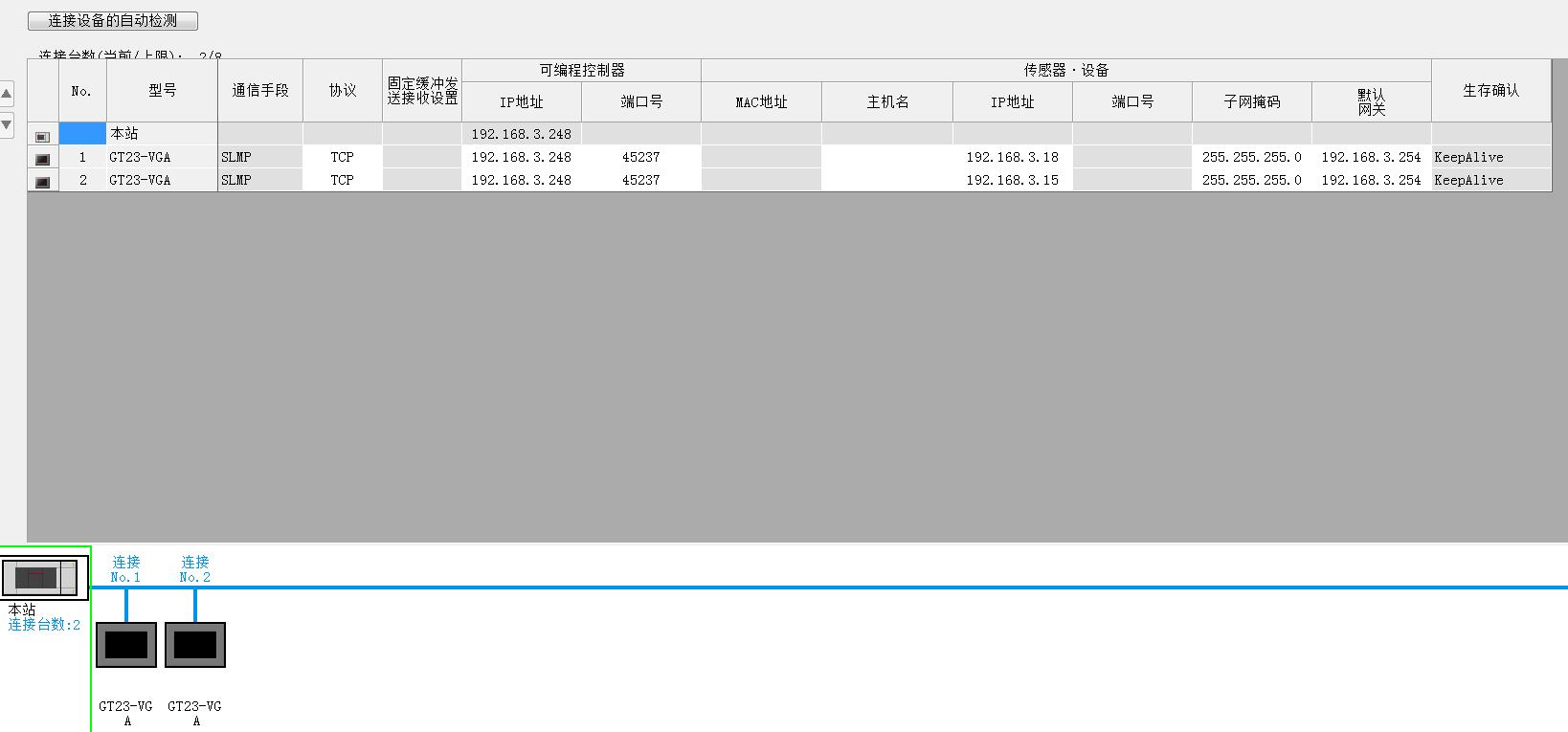Open the TCP protocol cell for row 2

(342, 180)
